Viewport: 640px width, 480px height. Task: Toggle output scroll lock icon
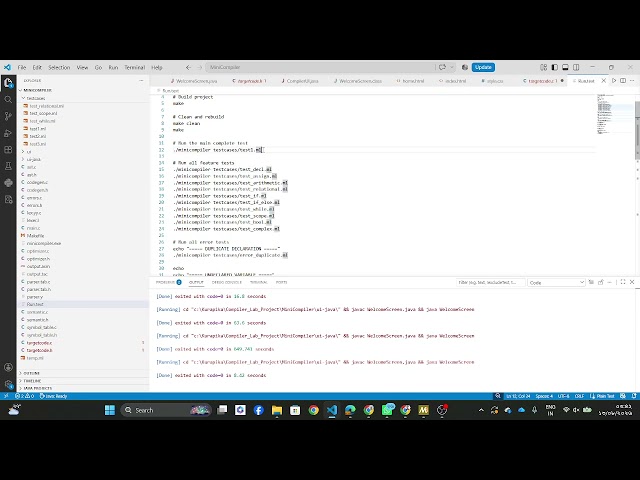[x=600, y=282]
